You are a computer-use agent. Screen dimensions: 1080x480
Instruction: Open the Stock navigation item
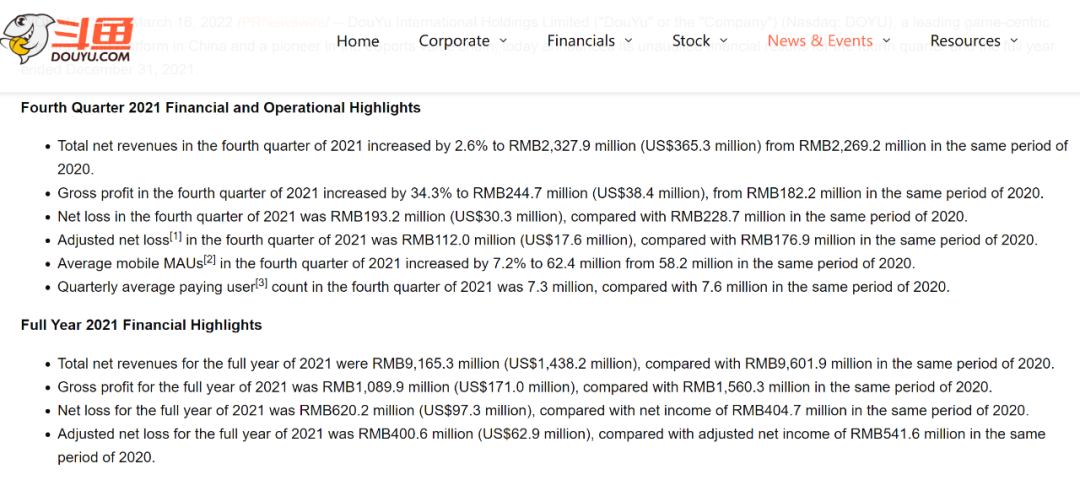click(691, 41)
